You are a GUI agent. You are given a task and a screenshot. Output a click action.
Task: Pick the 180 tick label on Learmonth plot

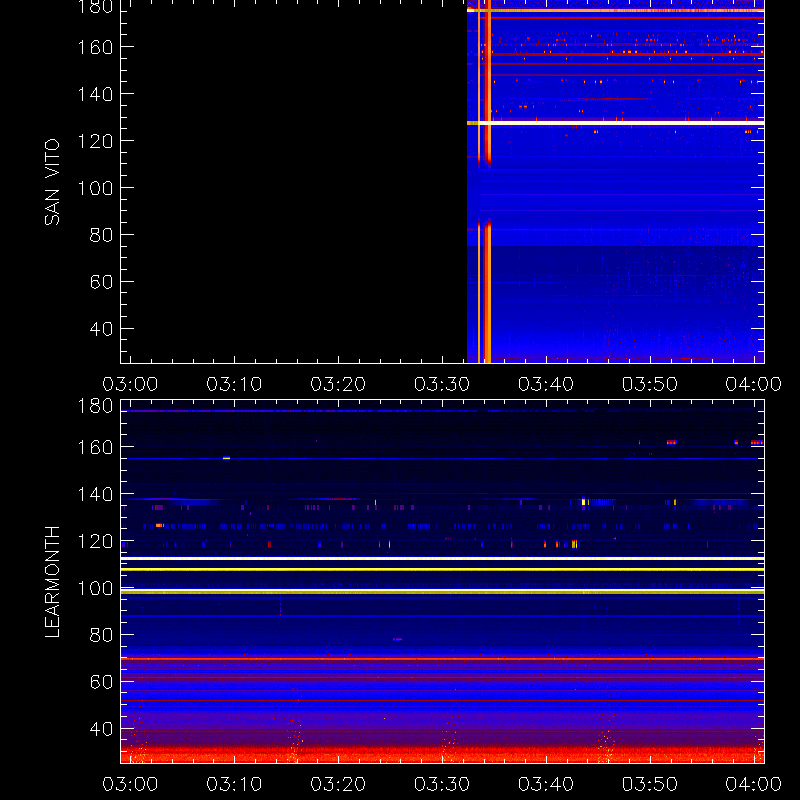pos(95,406)
